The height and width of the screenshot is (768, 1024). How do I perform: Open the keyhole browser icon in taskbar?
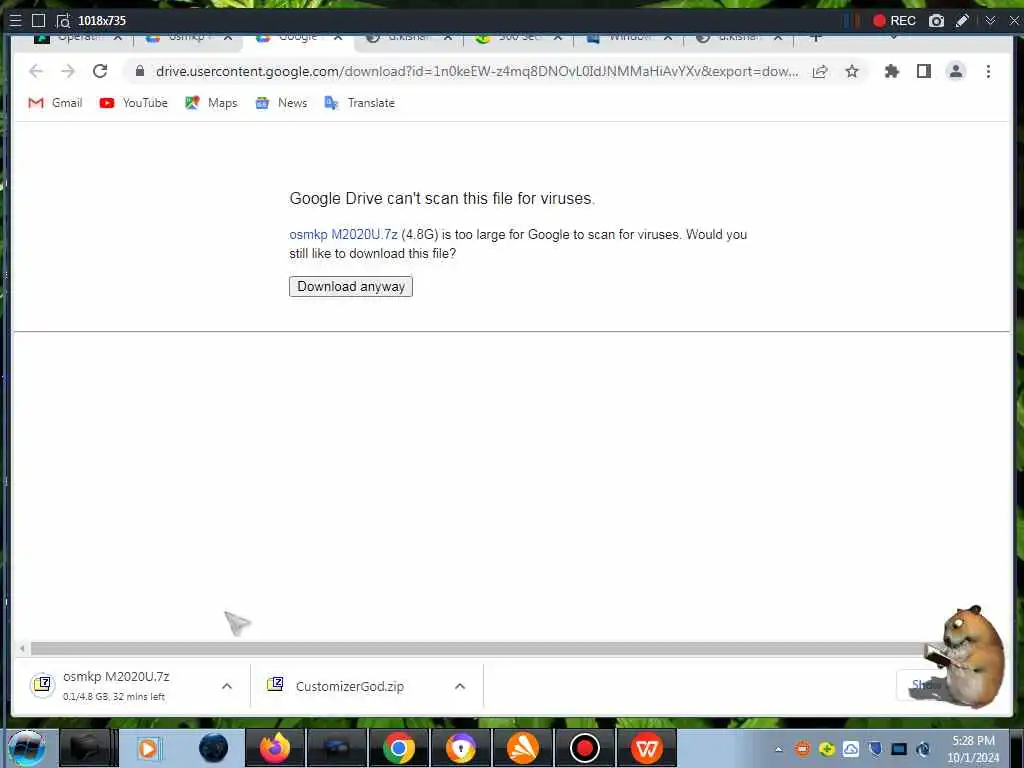coord(460,748)
